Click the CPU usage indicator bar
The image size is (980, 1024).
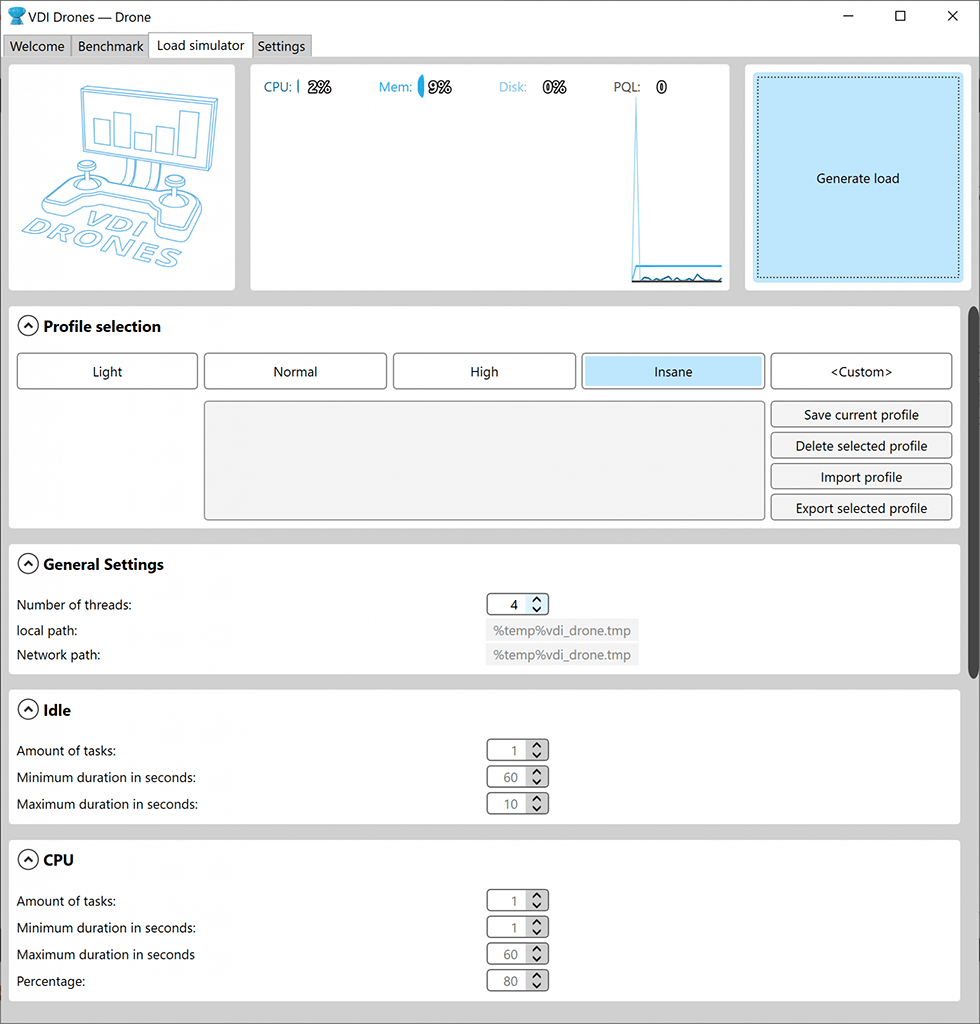(298, 86)
